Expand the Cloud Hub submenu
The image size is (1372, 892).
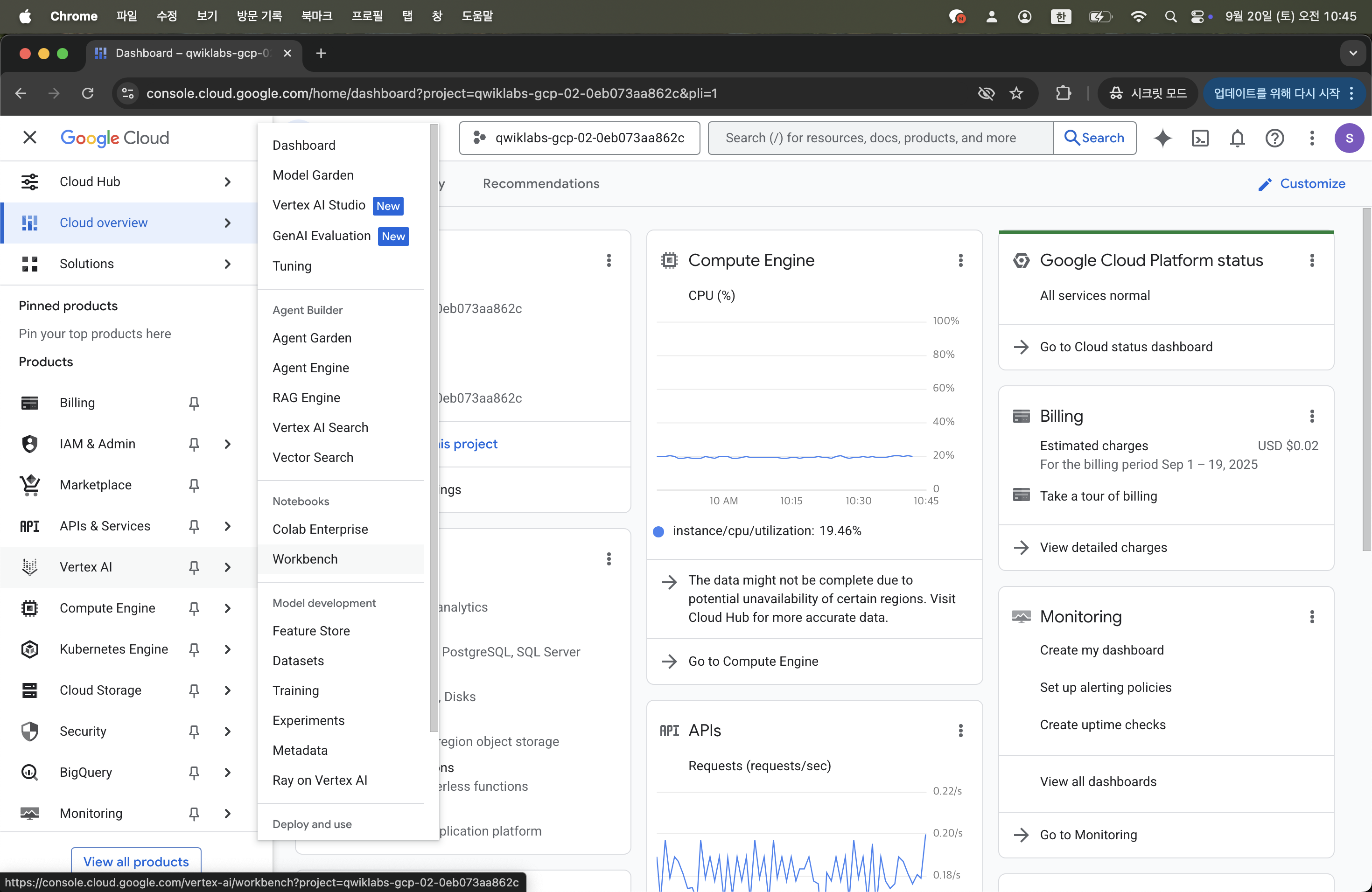pyautogui.click(x=228, y=182)
